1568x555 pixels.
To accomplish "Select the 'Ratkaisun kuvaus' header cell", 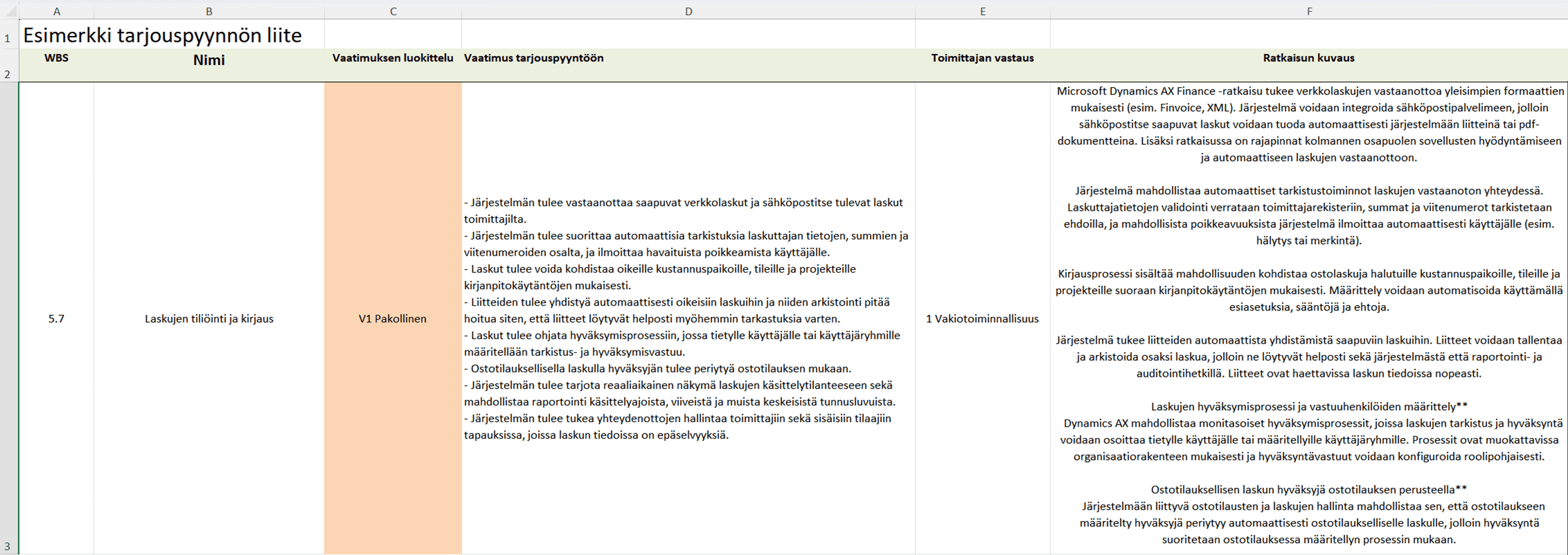I will 1309,58.
